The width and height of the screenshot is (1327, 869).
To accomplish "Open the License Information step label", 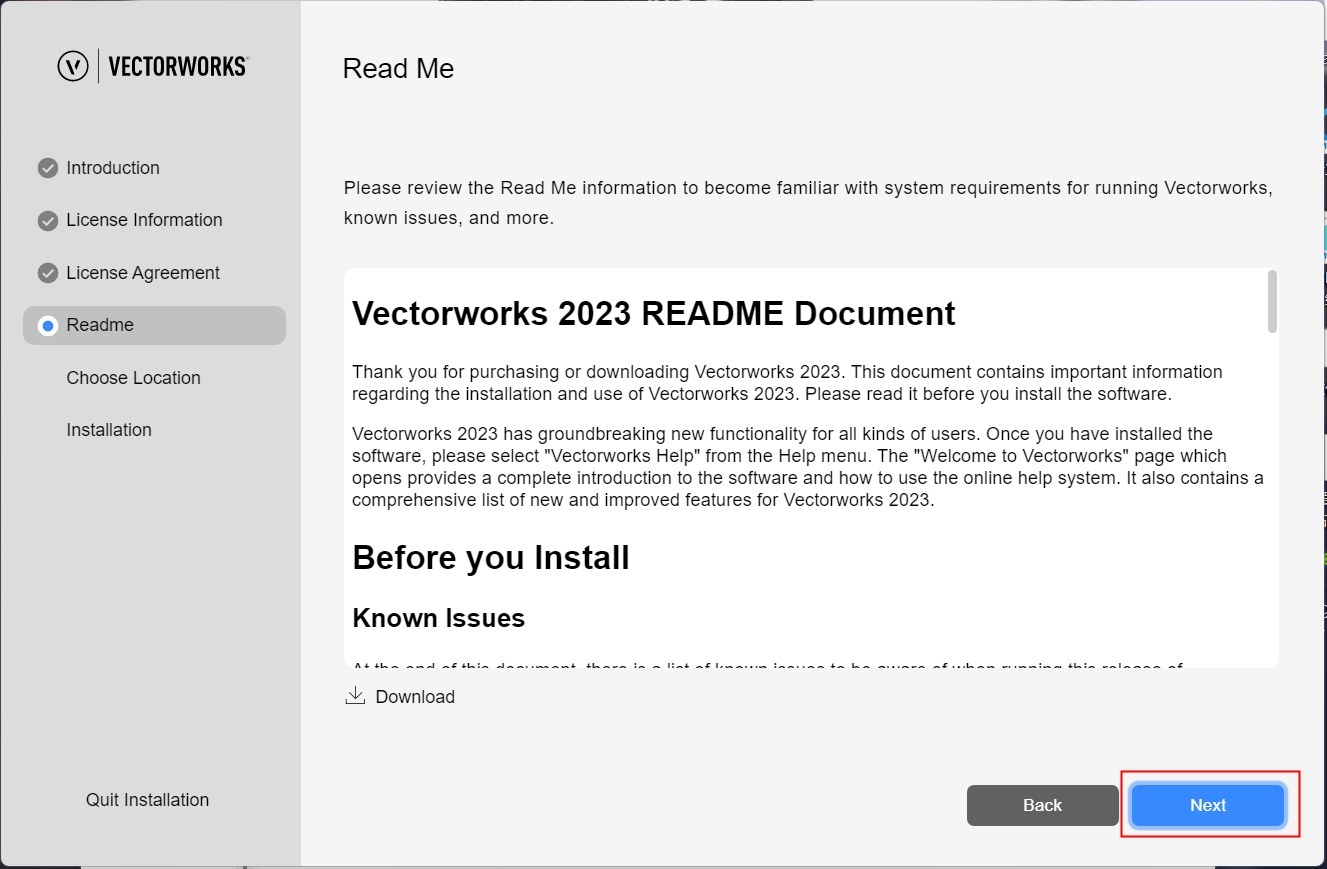I will coord(144,220).
